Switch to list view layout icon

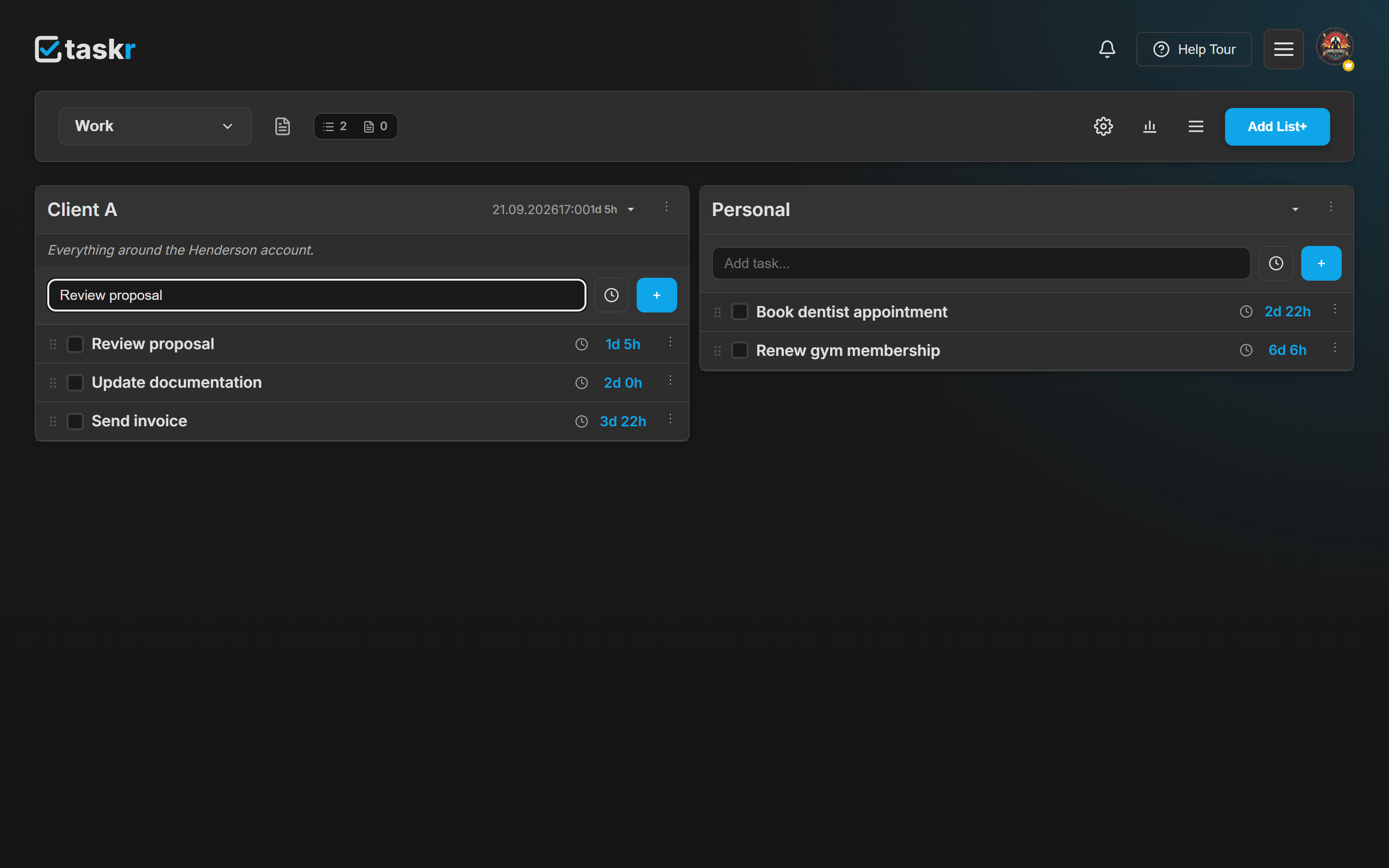[1196, 126]
